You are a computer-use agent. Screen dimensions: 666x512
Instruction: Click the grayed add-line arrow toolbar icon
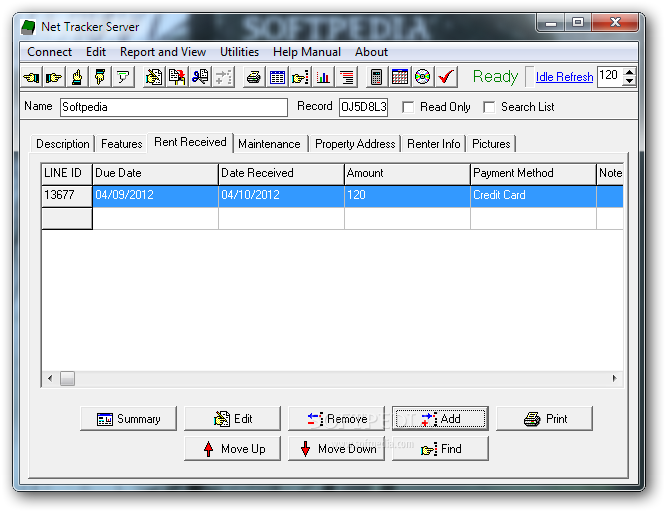coord(223,77)
